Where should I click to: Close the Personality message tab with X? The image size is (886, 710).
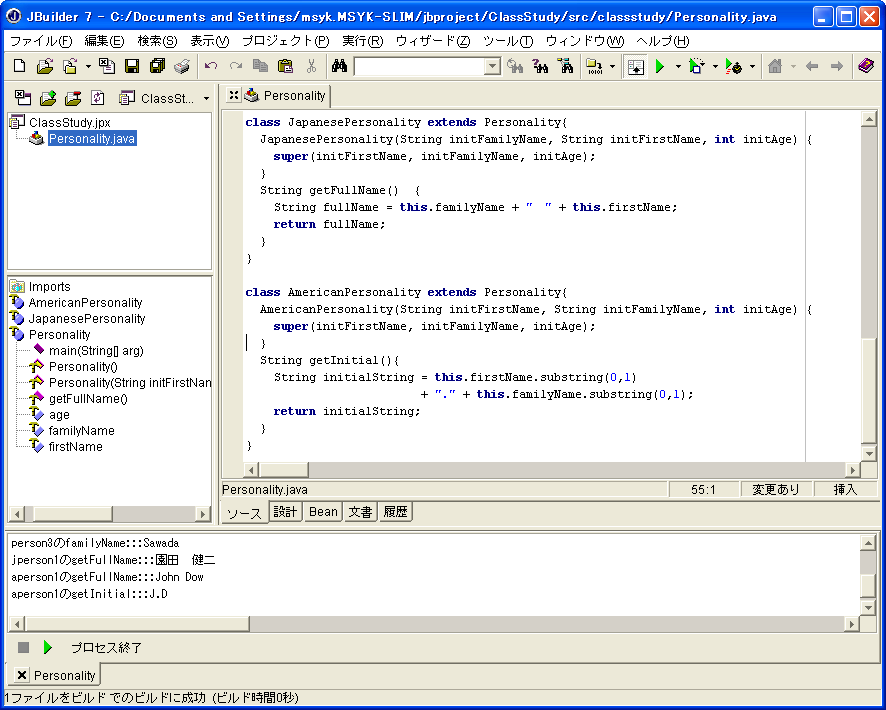point(21,676)
